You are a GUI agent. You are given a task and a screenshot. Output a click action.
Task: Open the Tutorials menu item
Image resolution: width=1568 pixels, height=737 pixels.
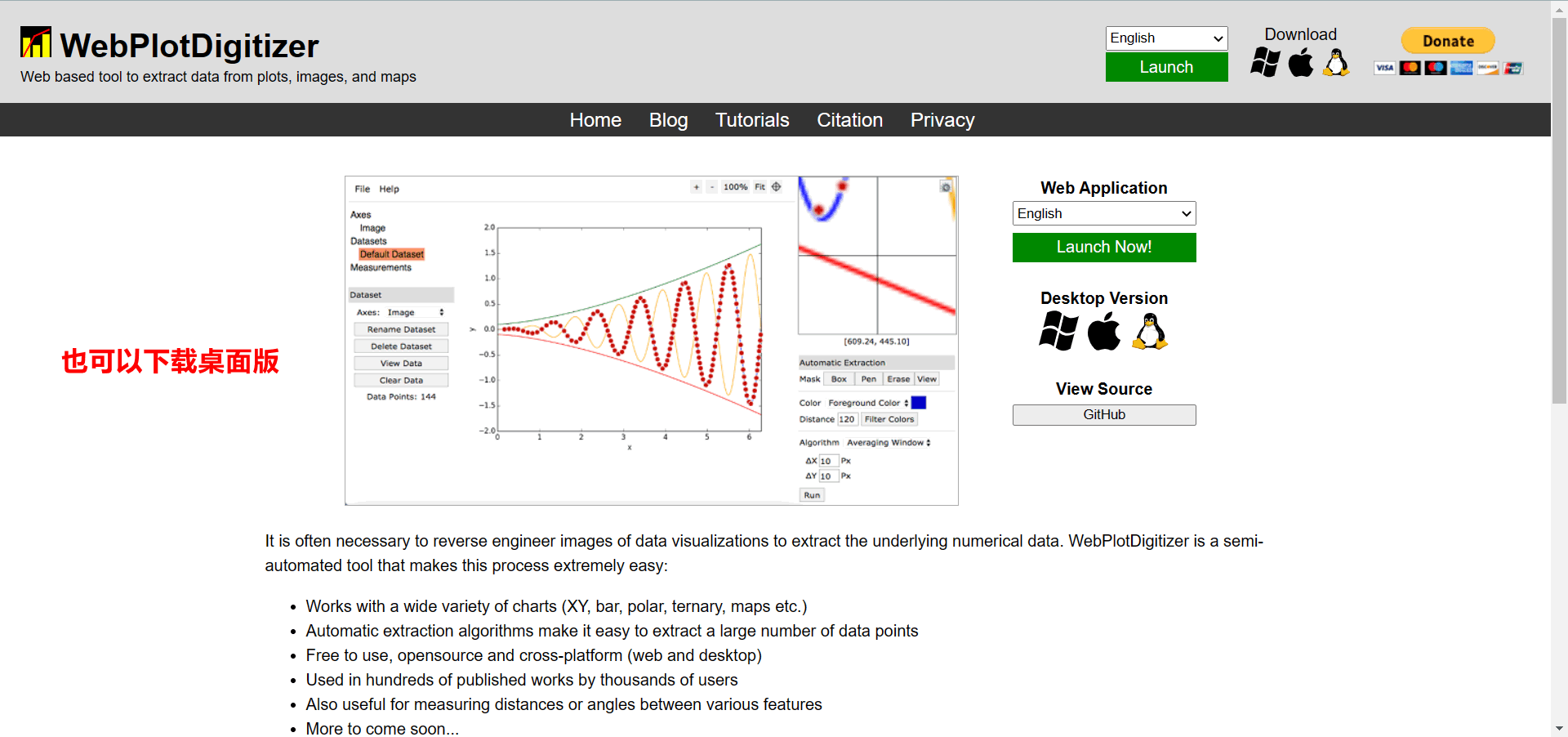point(752,120)
